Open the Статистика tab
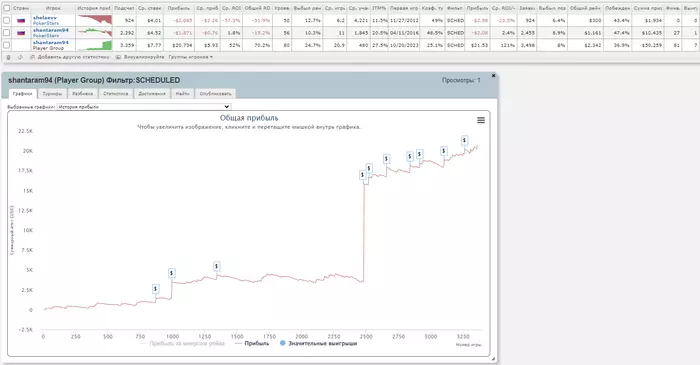 click(x=116, y=94)
